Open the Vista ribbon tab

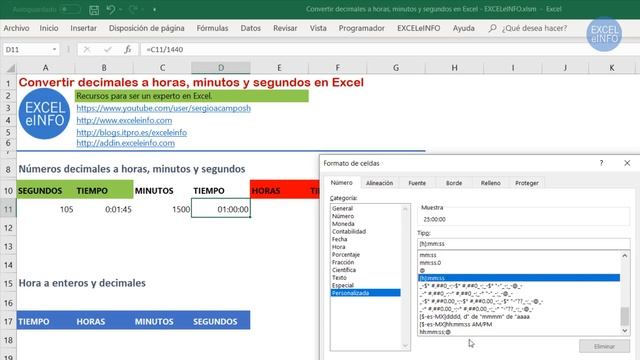pyautogui.click(x=318, y=28)
